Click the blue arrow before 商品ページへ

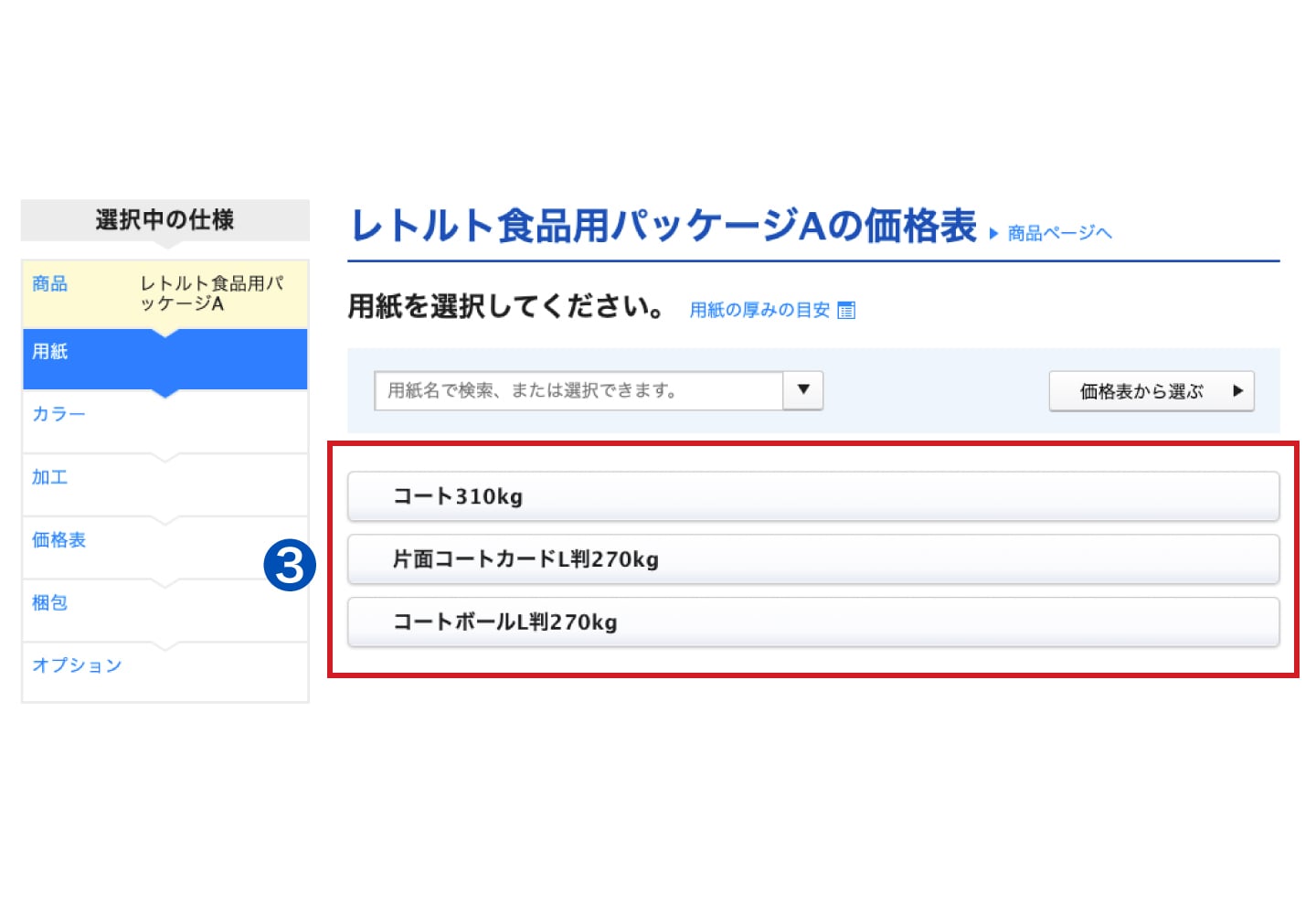[993, 234]
